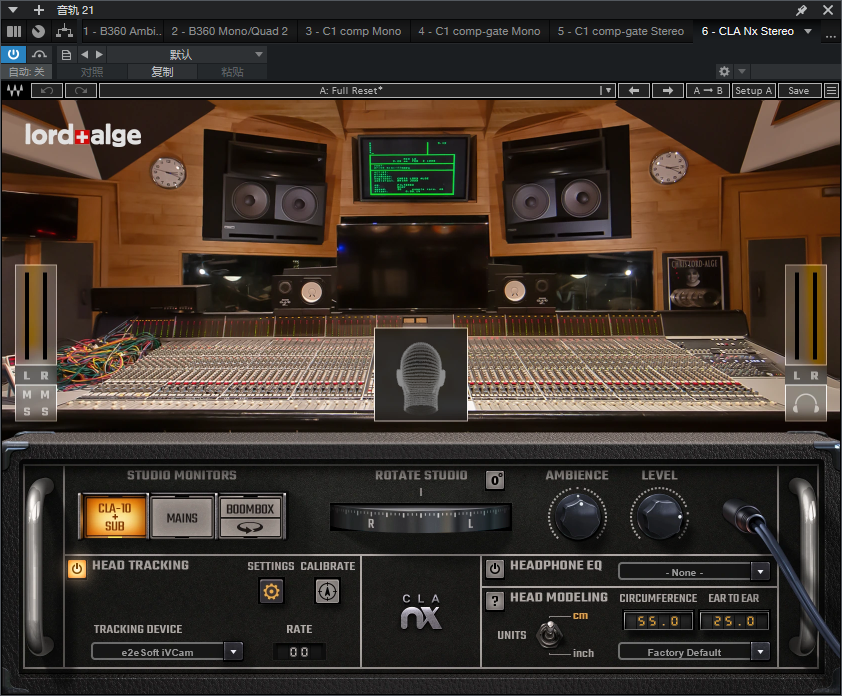
Task: Pin the plugin window with the pushpin icon
Action: point(801,10)
